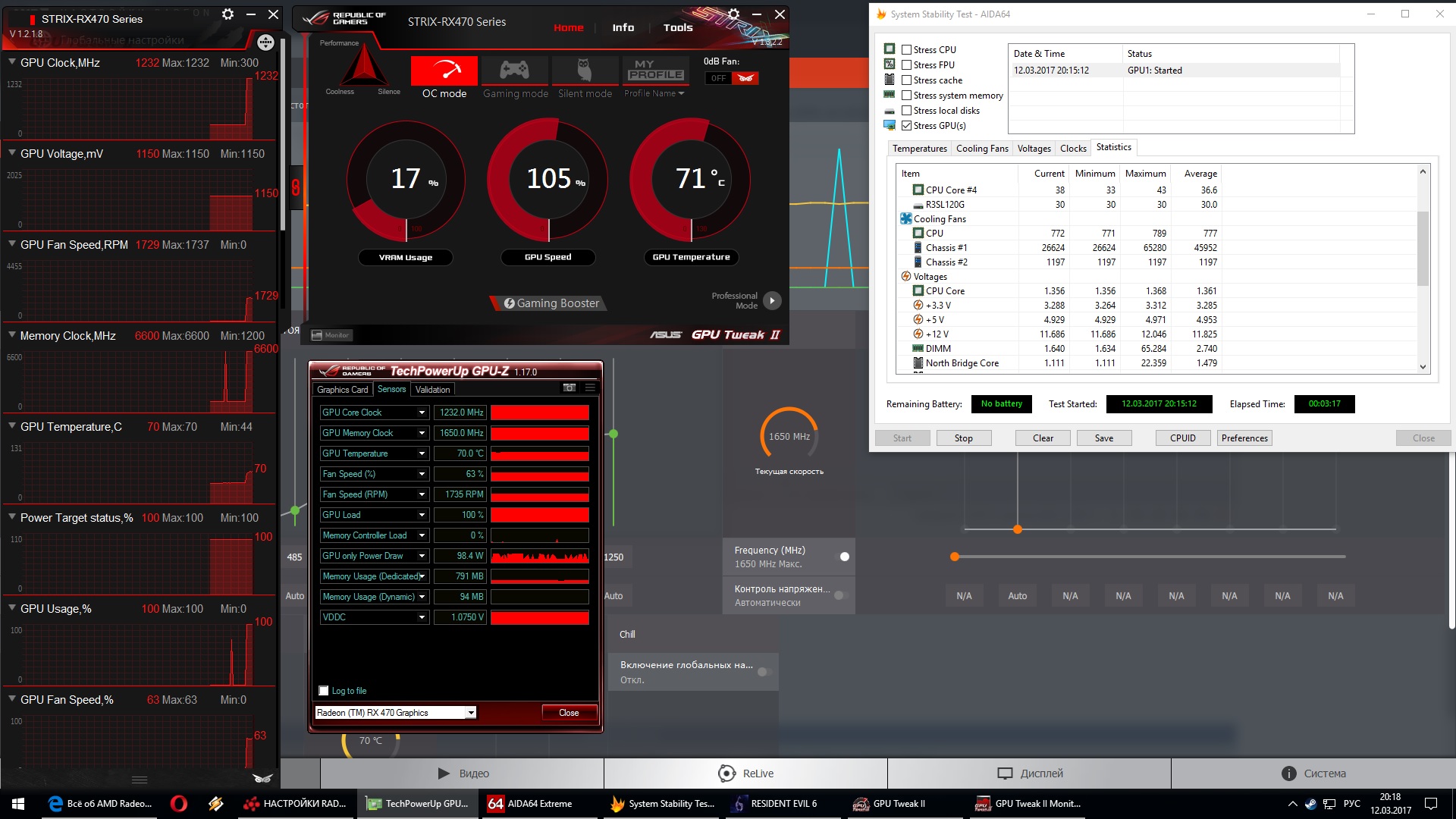Open Opera browser from taskbar
Image resolution: width=1456 pixels, height=819 pixels.
point(179,804)
